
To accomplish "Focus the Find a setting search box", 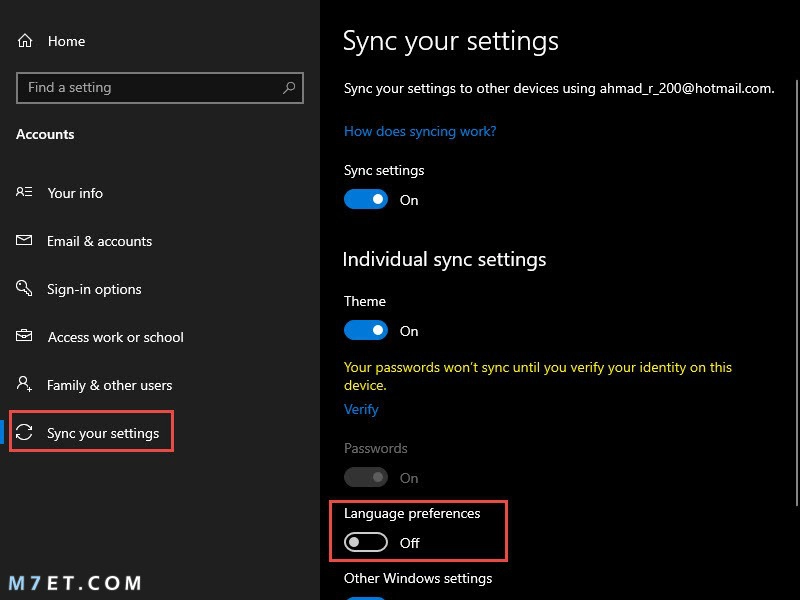I will click(160, 88).
